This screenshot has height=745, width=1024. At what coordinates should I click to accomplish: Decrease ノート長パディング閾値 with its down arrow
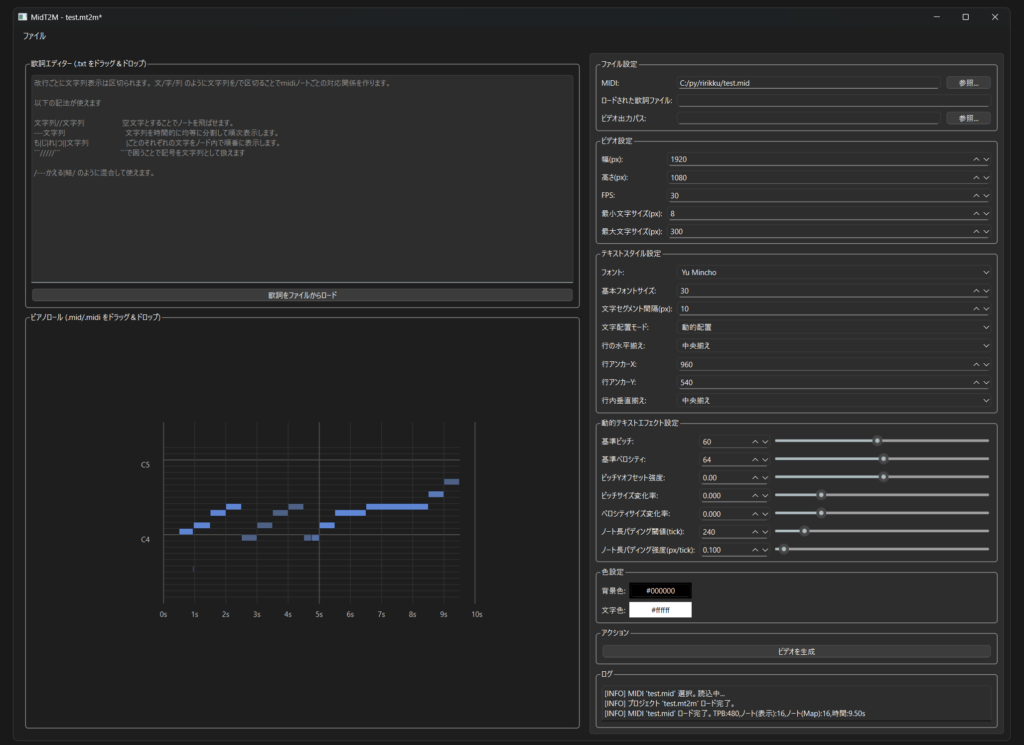tap(765, 532)
